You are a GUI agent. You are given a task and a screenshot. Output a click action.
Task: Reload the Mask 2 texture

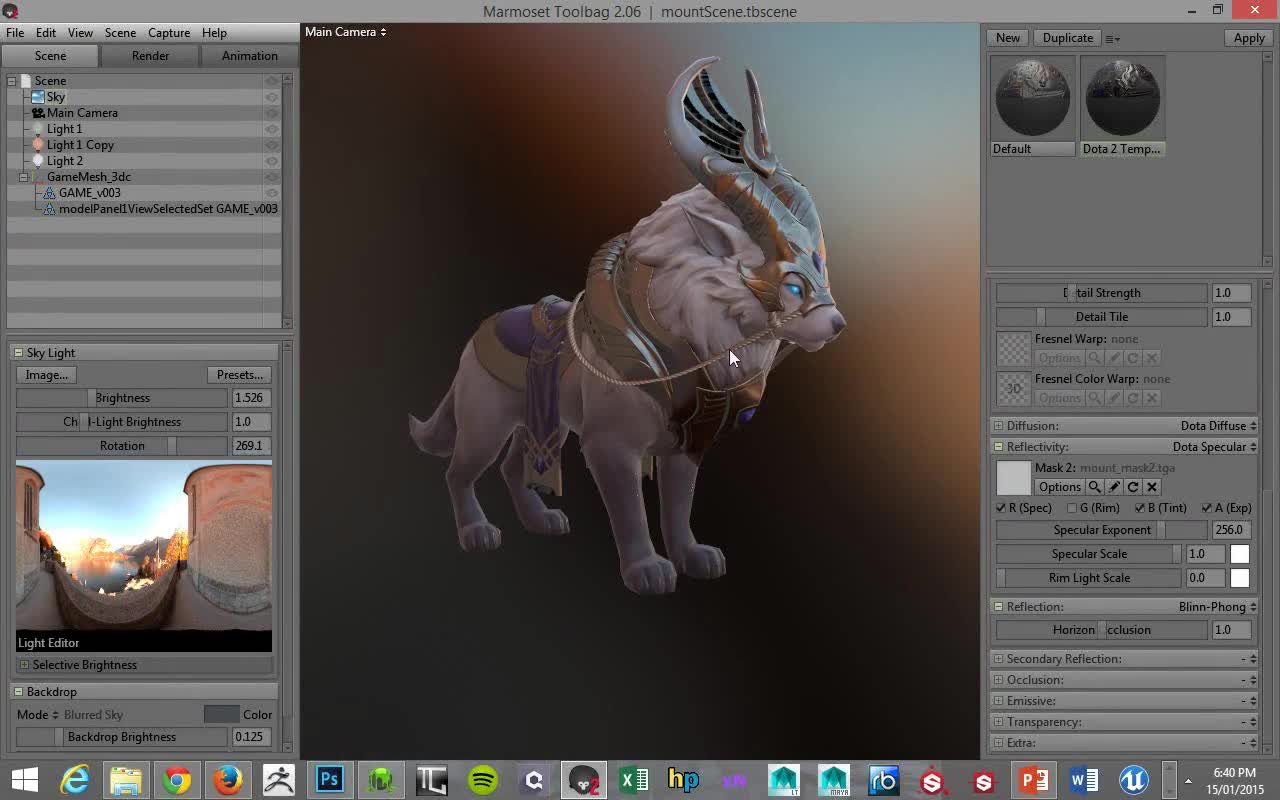click(x=1133, y=487)
